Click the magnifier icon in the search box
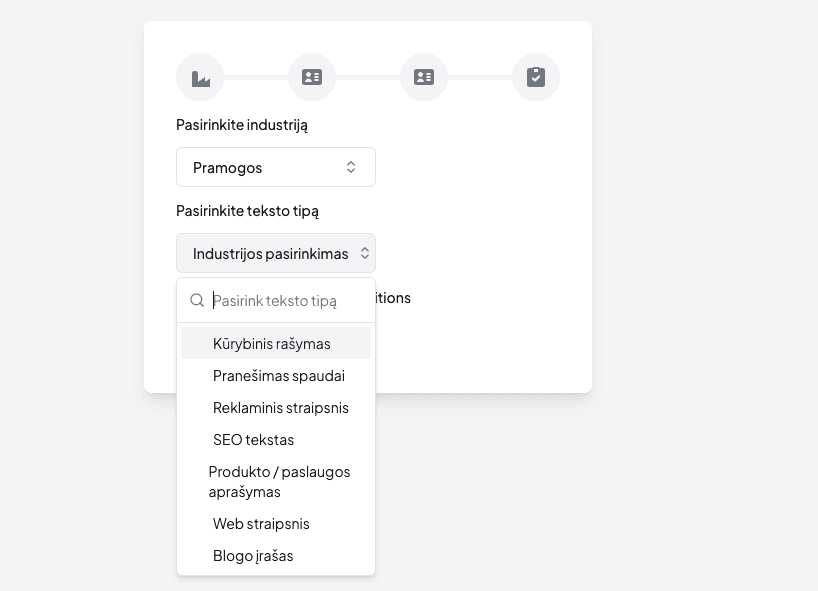Image resolution: width=818 pixels, height=591 pixels. click(197, 300)
